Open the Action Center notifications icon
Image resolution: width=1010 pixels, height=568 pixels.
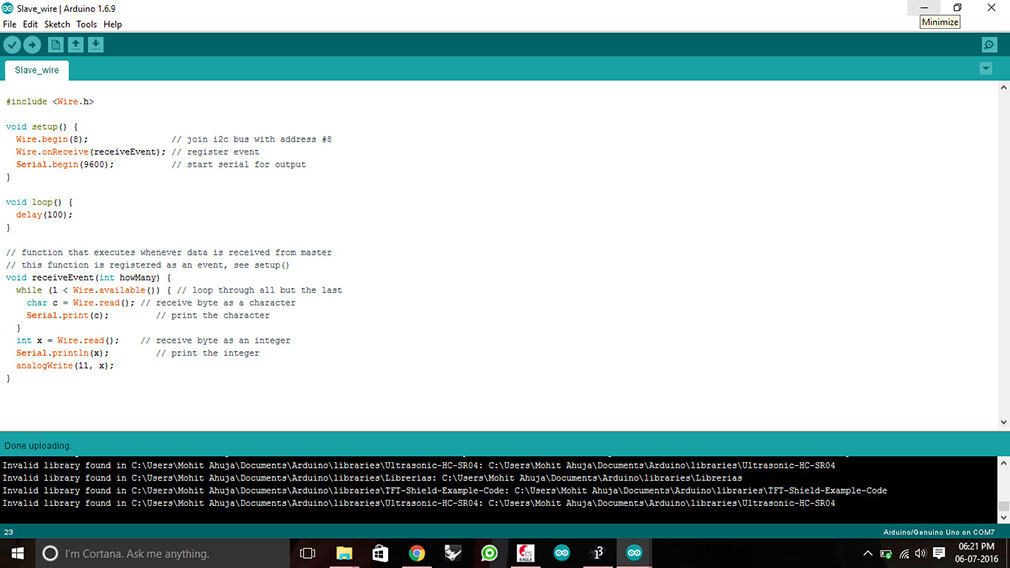click(x=939, y=553)
